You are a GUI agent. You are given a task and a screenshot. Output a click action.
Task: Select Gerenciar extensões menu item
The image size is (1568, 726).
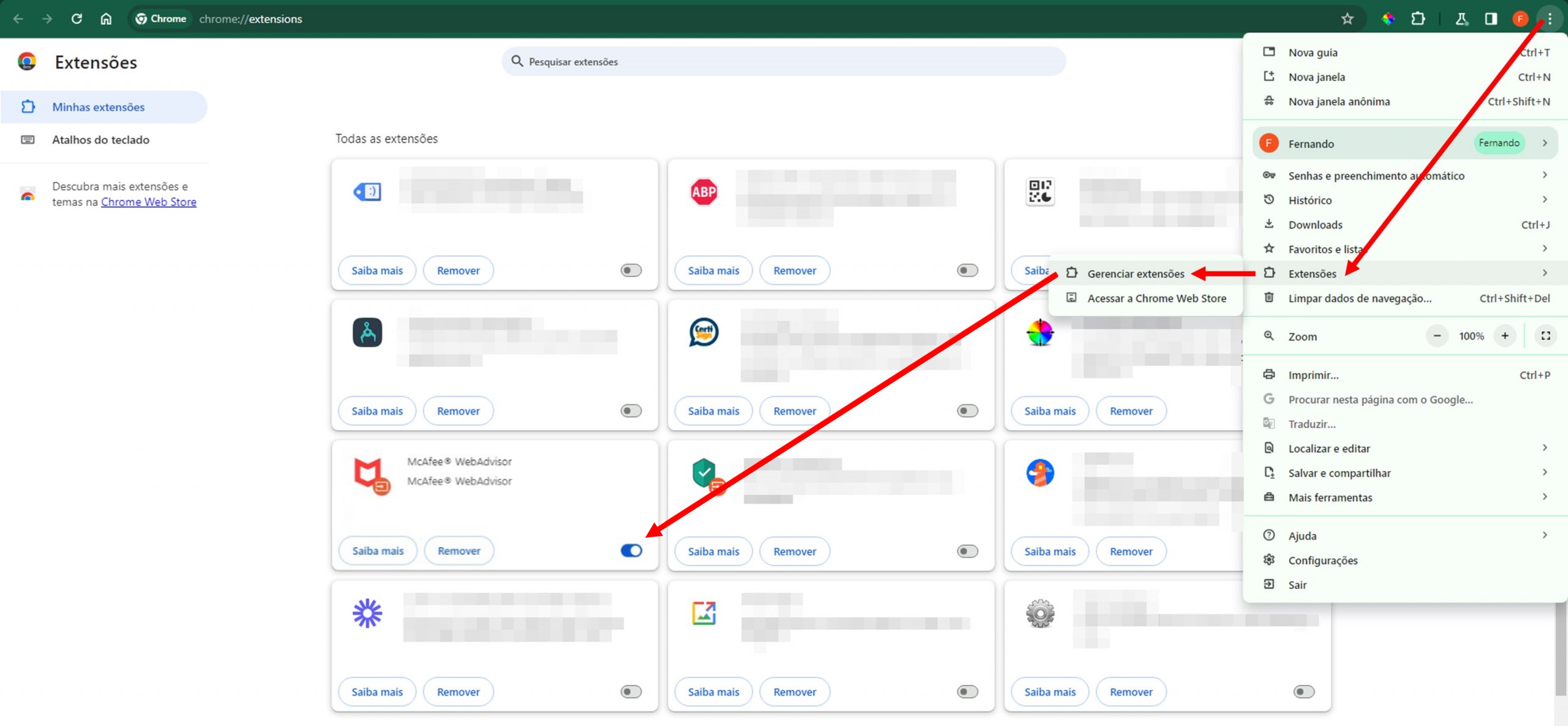[x=1135, y=274]
